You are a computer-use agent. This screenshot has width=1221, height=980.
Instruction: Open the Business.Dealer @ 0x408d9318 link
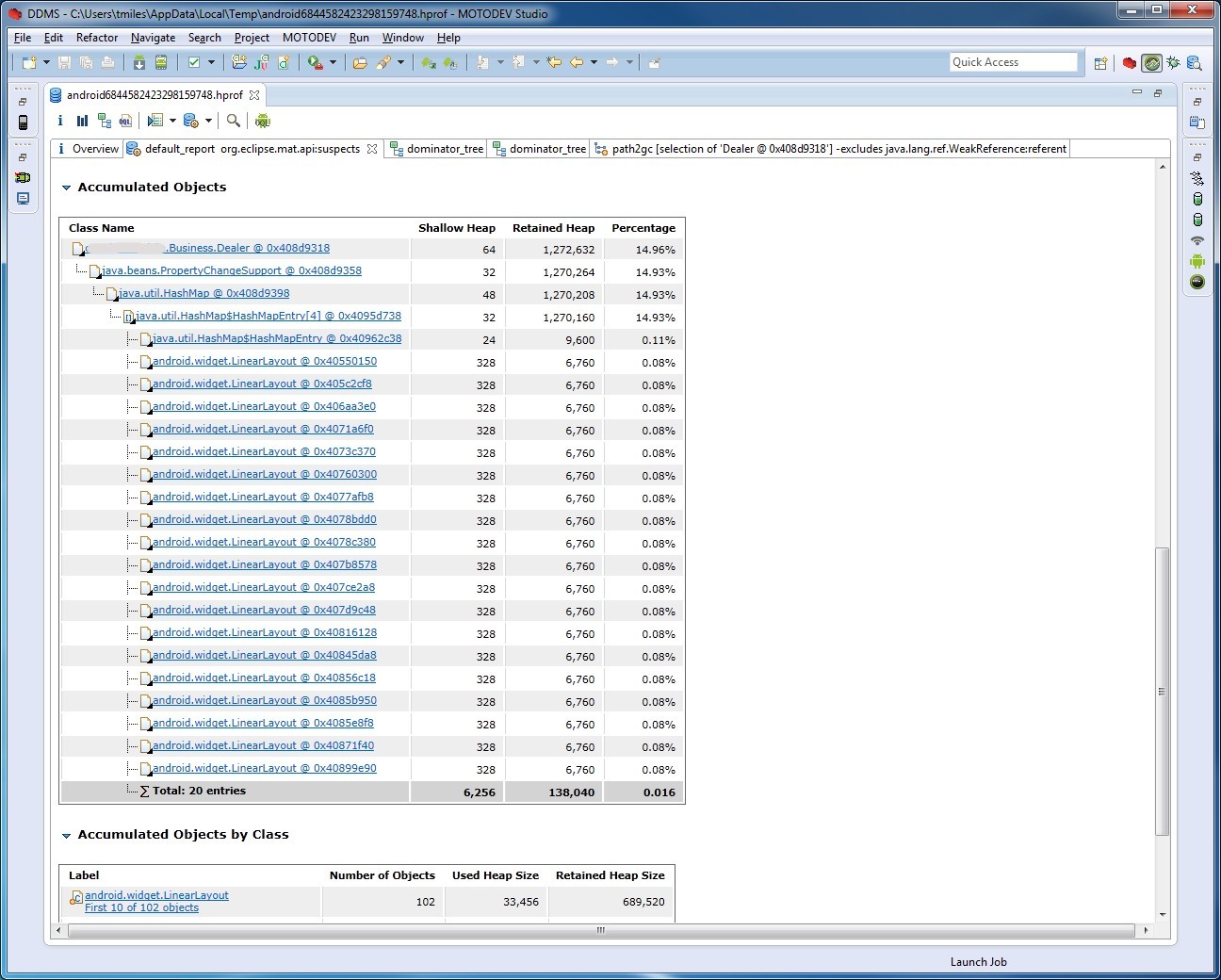tap(207, 249)
